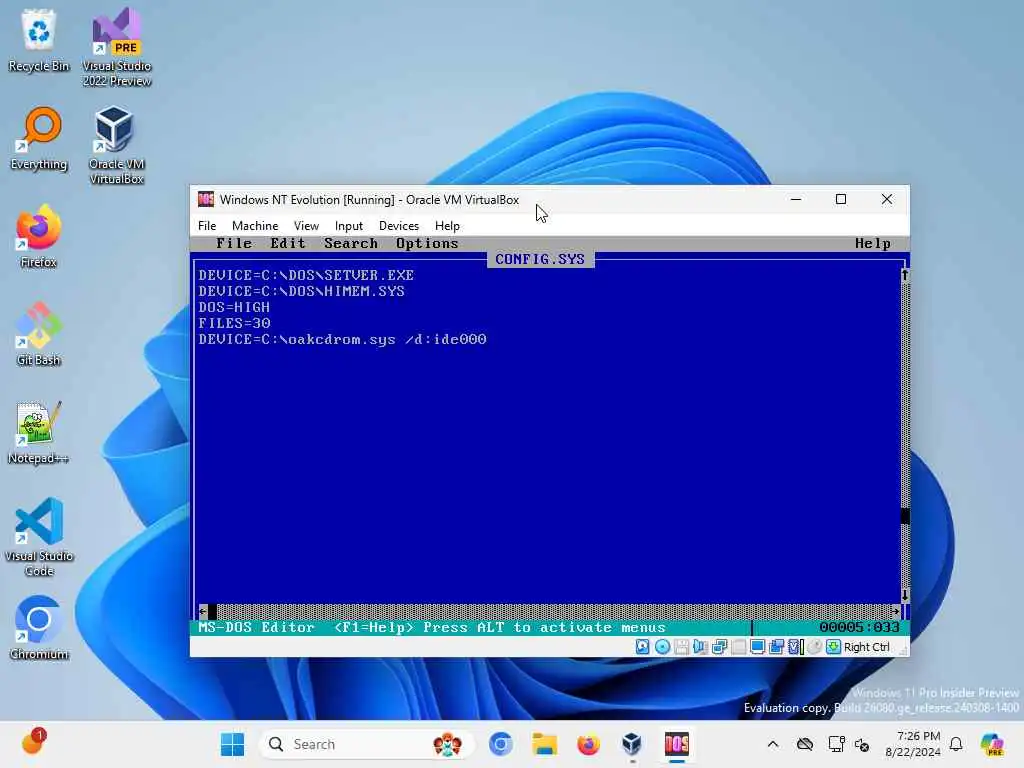
Task: Click the CONFIG.SYS title label
Action: click(540, 259)
